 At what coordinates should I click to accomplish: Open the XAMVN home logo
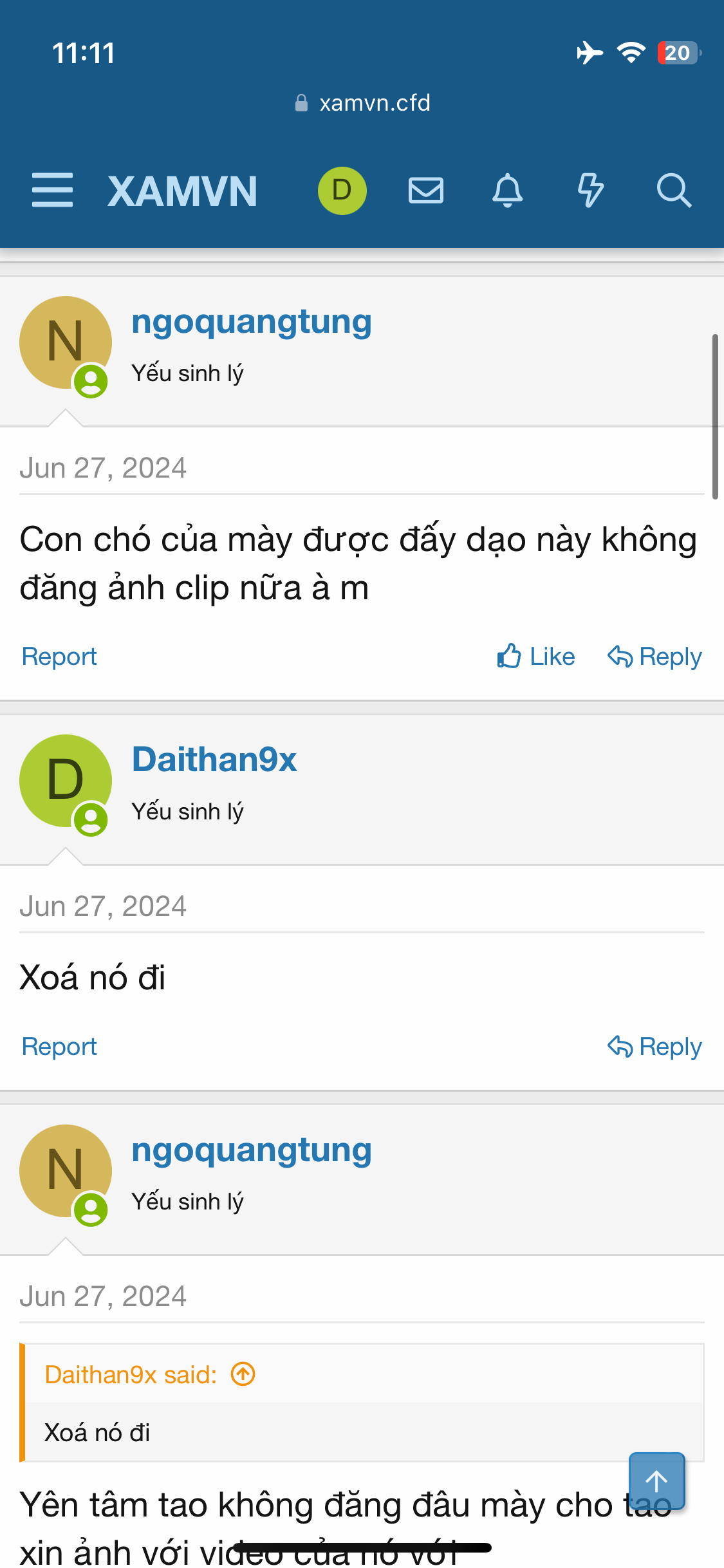tap(183, 191)
